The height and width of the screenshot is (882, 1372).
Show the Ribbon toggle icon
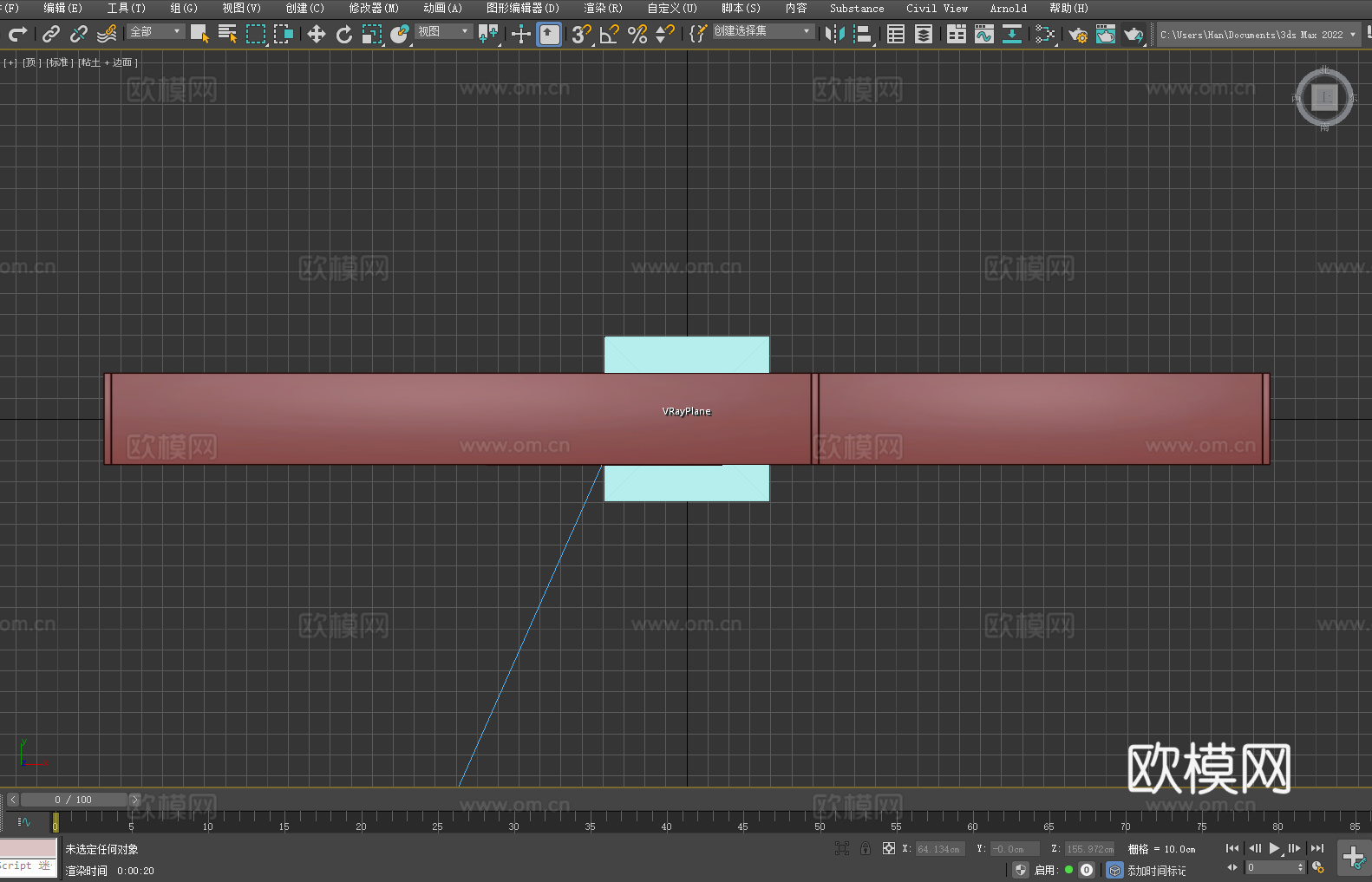(957, 34)
